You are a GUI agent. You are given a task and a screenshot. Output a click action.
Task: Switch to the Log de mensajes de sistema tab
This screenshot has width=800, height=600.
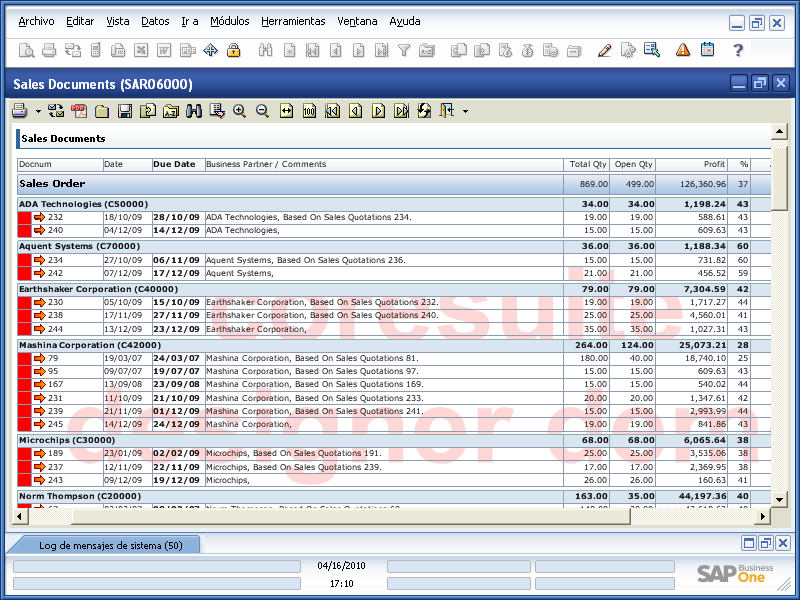(x=105, y=544)
